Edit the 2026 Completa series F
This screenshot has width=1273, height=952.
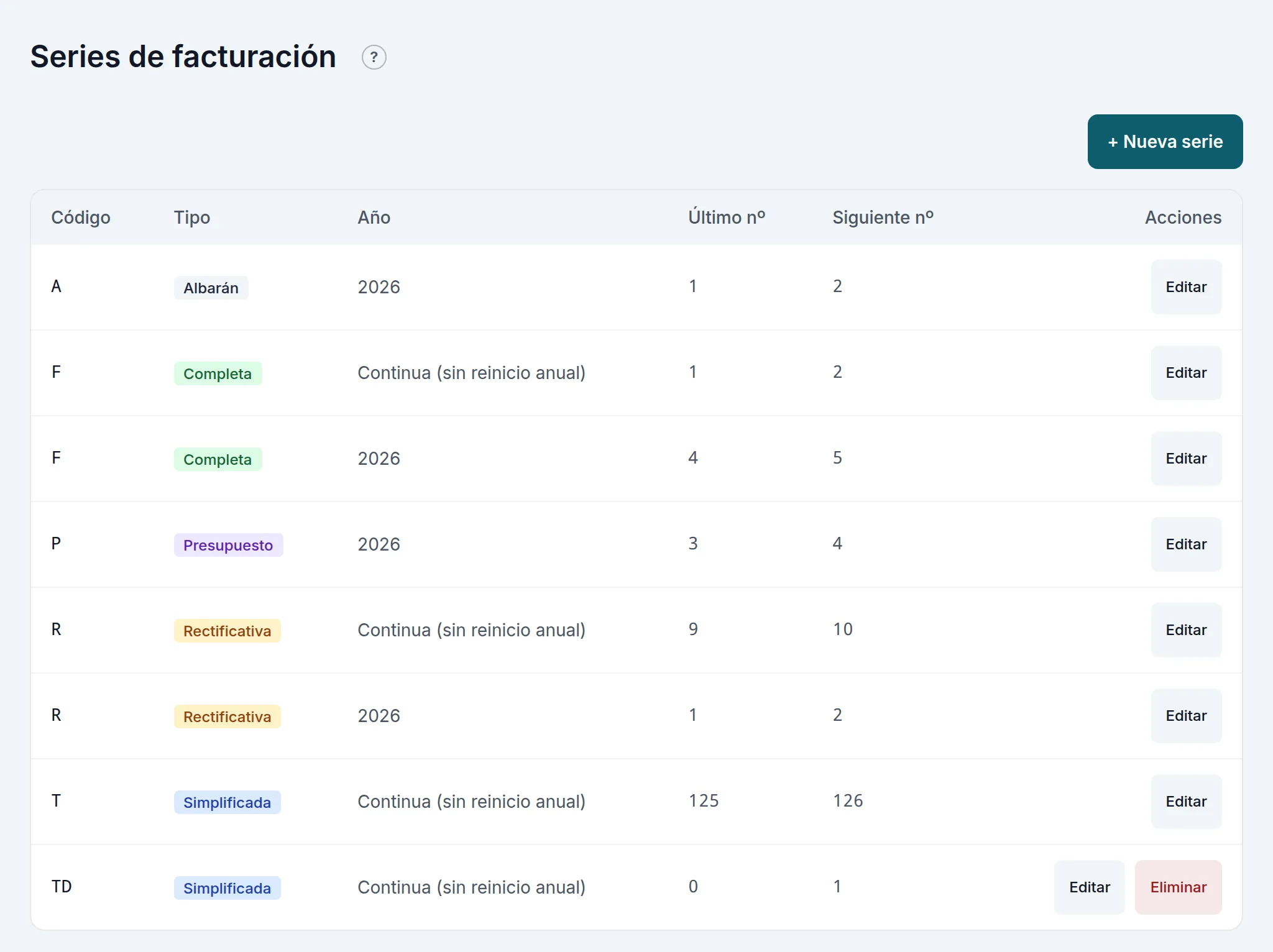[1186, 459]
